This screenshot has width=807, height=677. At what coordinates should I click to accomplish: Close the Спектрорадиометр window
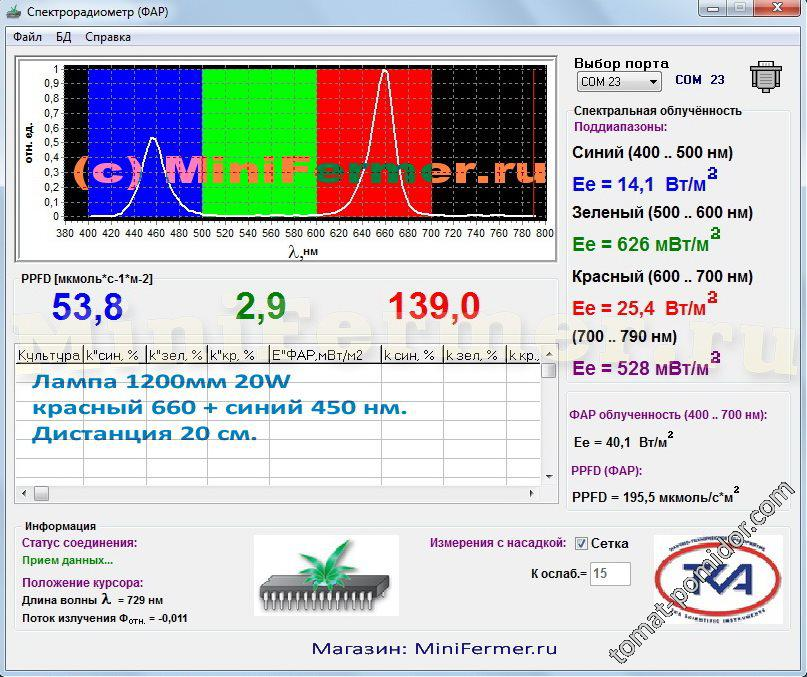[777, 8]
